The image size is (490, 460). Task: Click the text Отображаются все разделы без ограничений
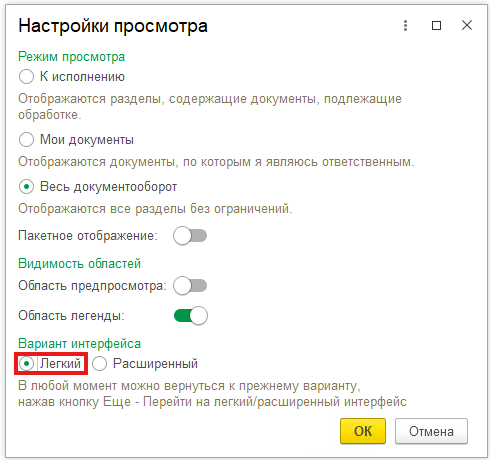[155, 209]
